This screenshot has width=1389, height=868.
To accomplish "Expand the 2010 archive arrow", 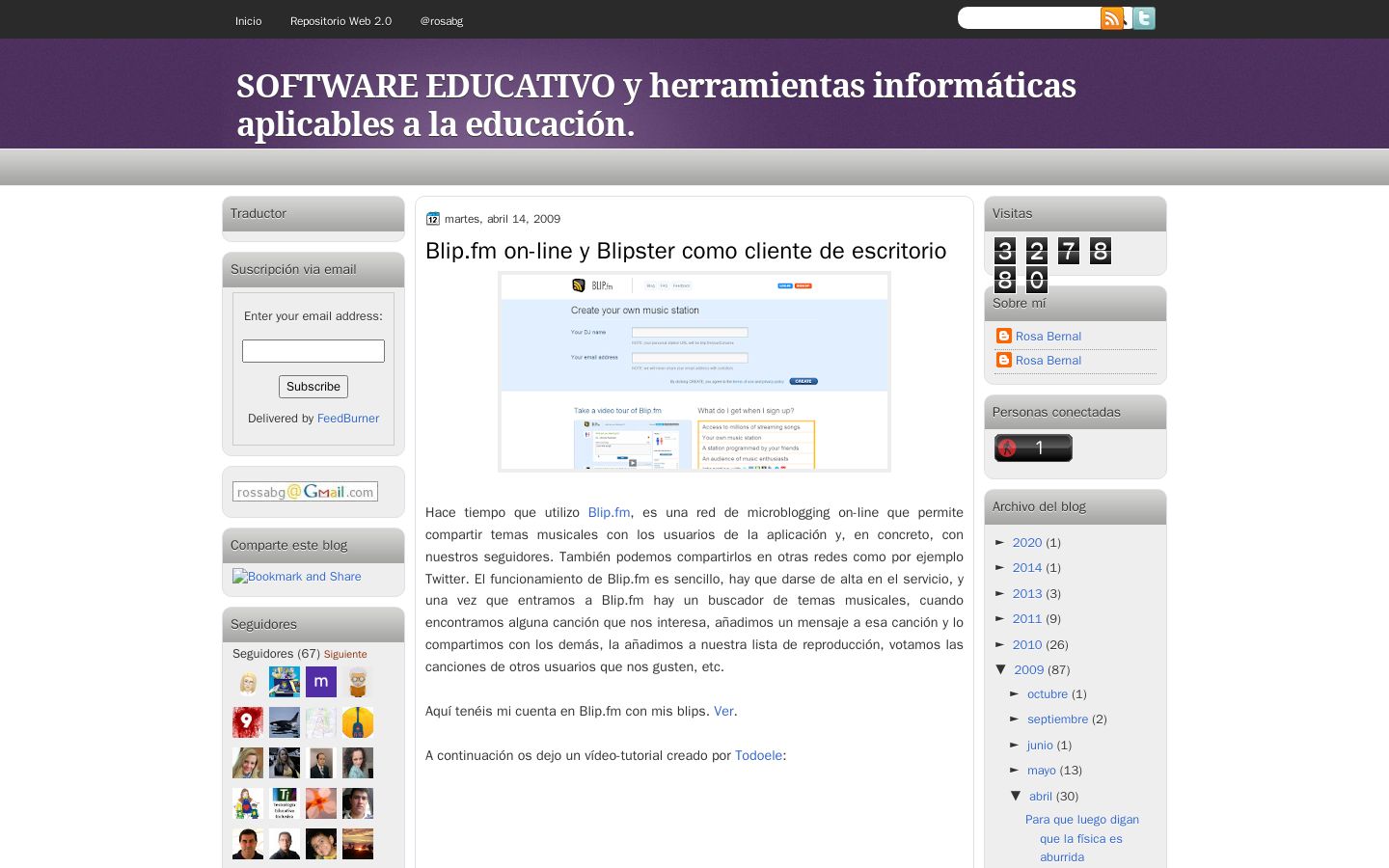I will [x=1001, y=645].
